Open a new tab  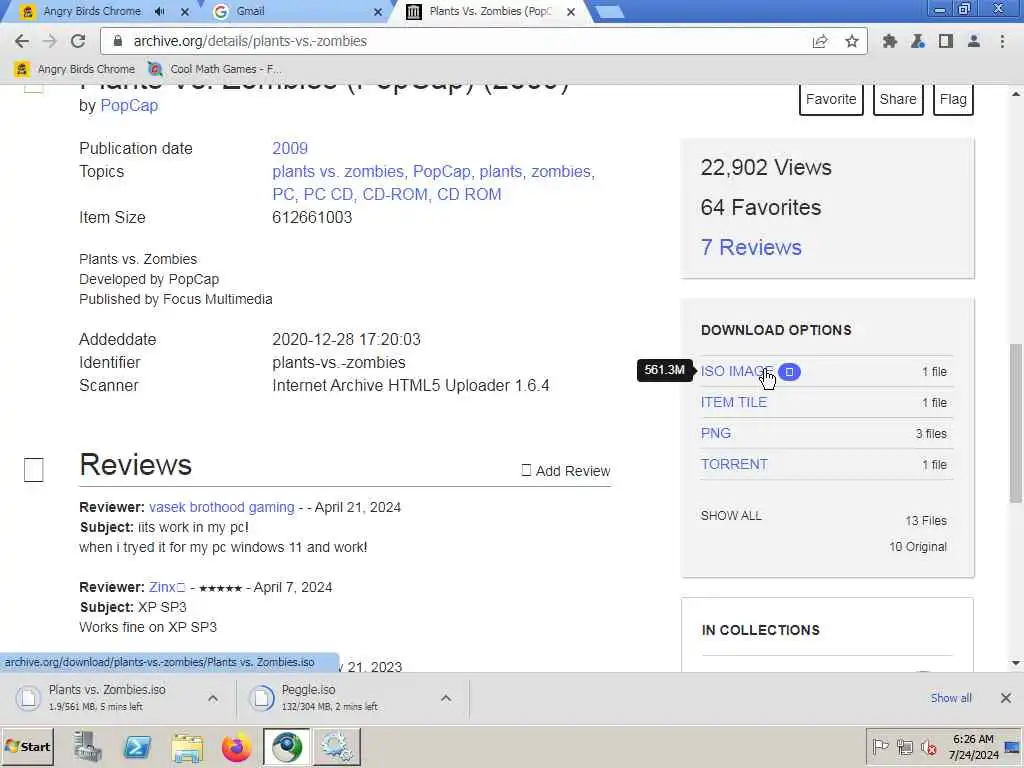(x=609, y=12)
